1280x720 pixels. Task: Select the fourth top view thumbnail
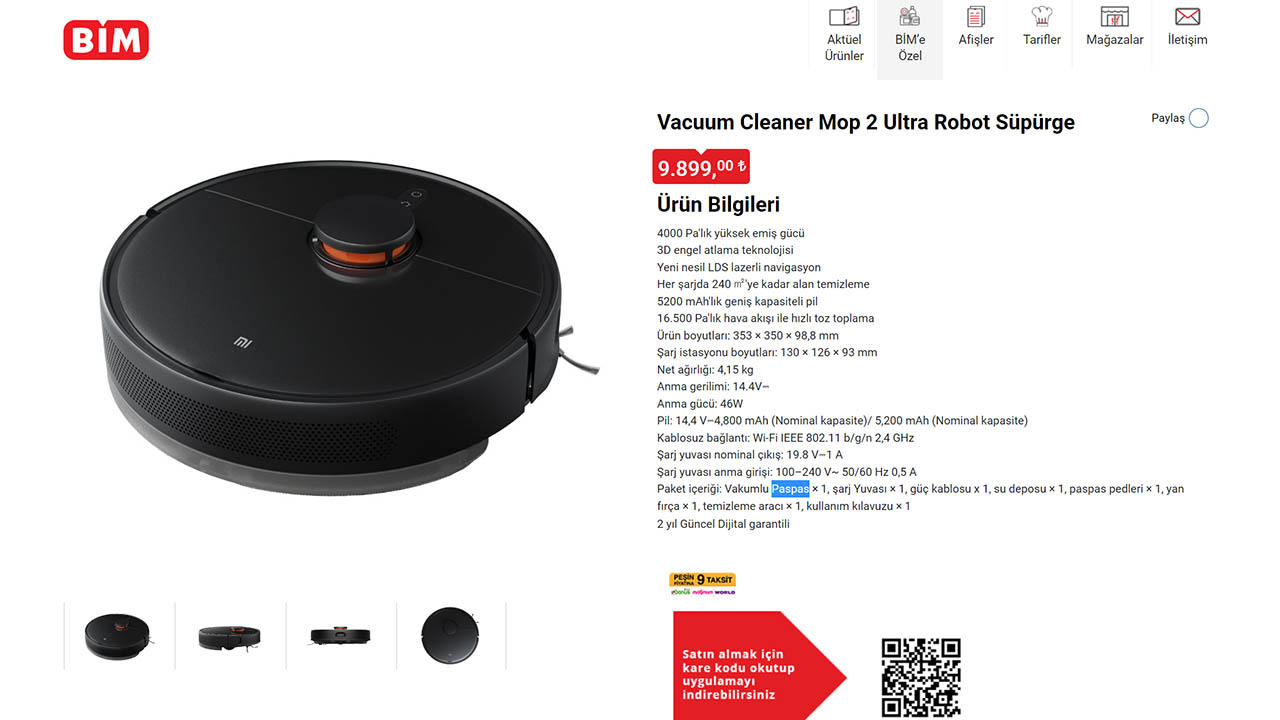[452, 636]
